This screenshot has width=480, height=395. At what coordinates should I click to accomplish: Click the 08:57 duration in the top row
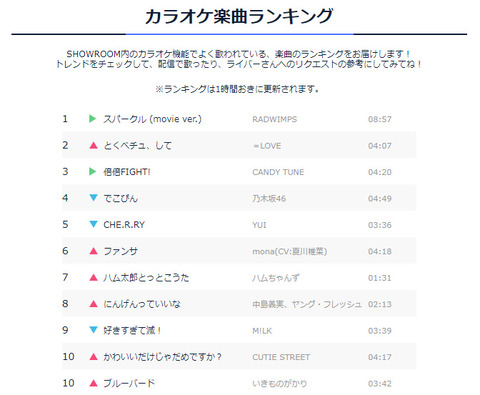pyautogui.click(x=380, y=119)
